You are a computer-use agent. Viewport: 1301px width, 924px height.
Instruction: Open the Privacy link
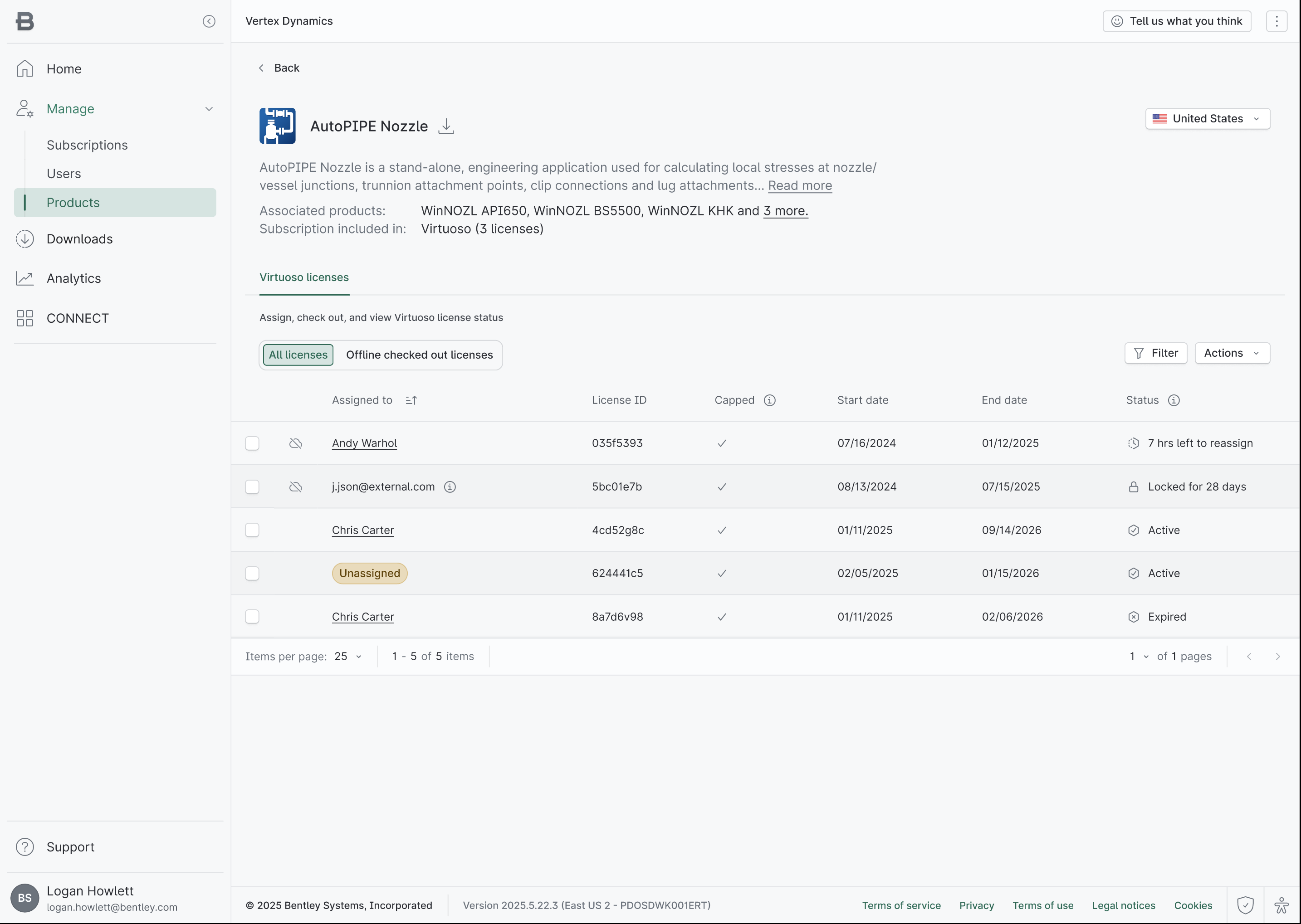[976, 905]
